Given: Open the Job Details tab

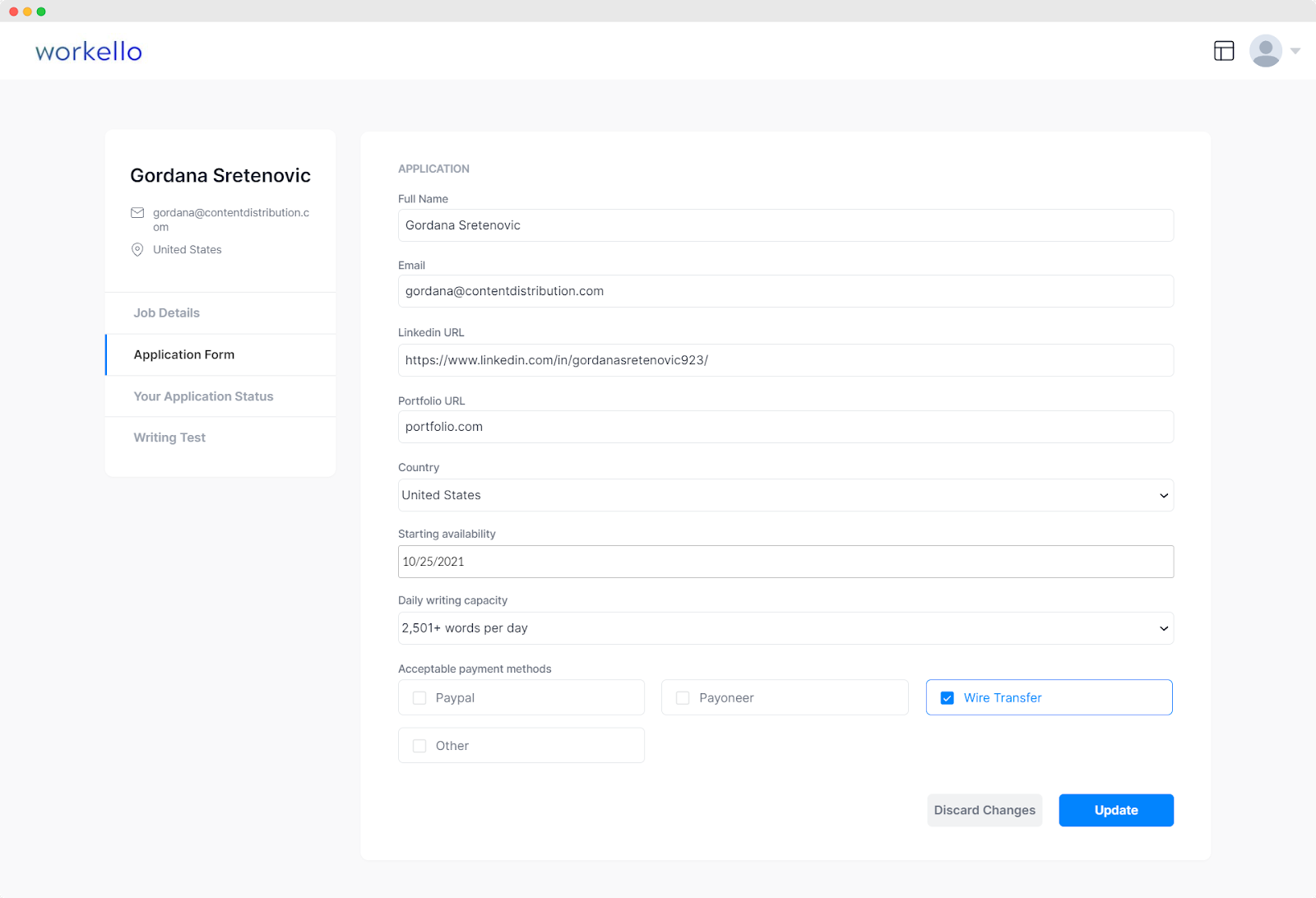Looking at the screenshot, I should point(220,313).
